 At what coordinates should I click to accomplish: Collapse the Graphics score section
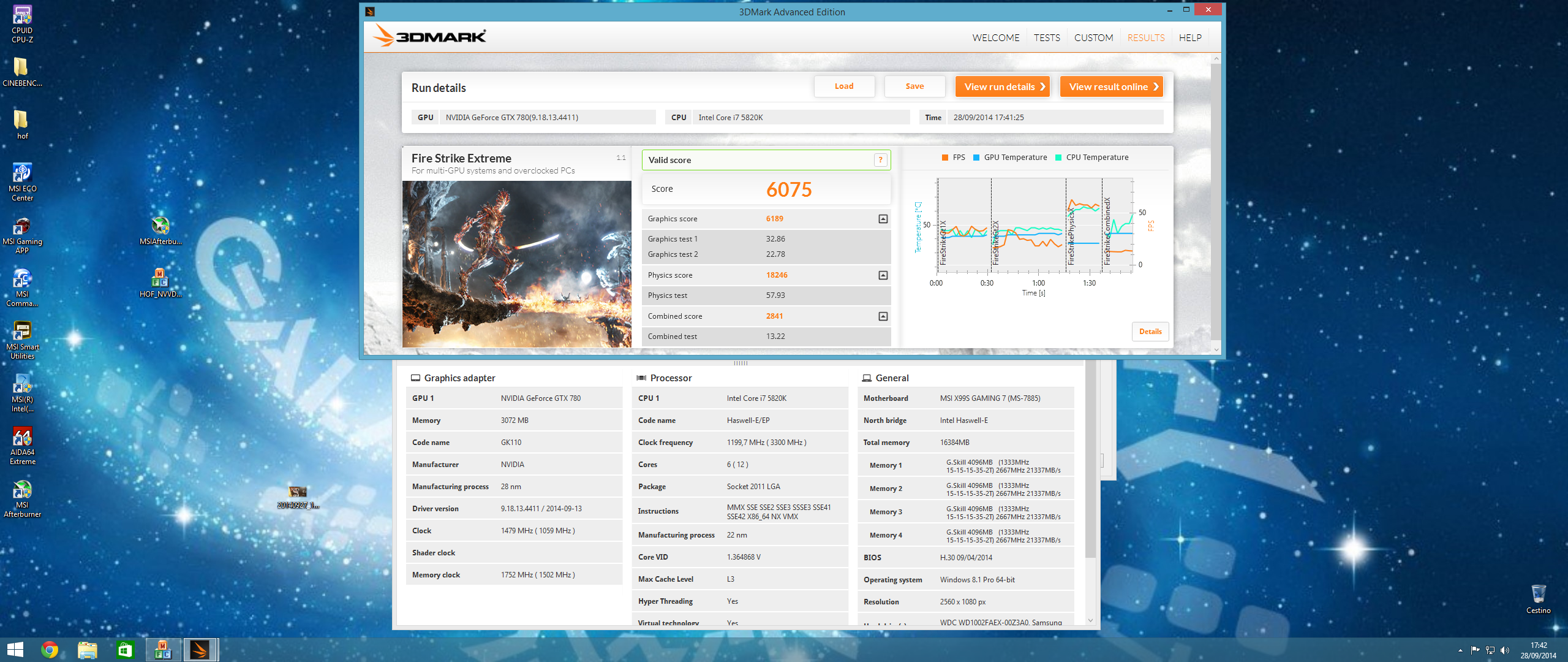point(883,219)
